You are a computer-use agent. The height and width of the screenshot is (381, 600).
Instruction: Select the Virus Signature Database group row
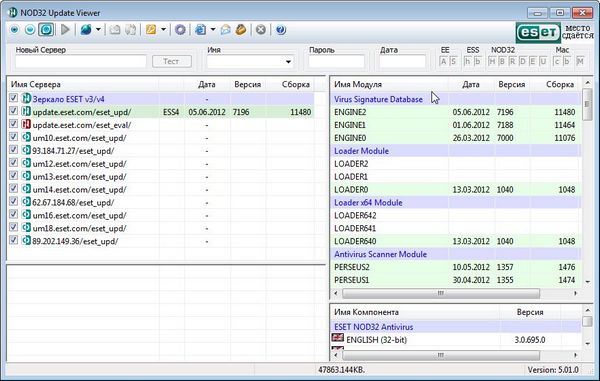tap(456, 99)
